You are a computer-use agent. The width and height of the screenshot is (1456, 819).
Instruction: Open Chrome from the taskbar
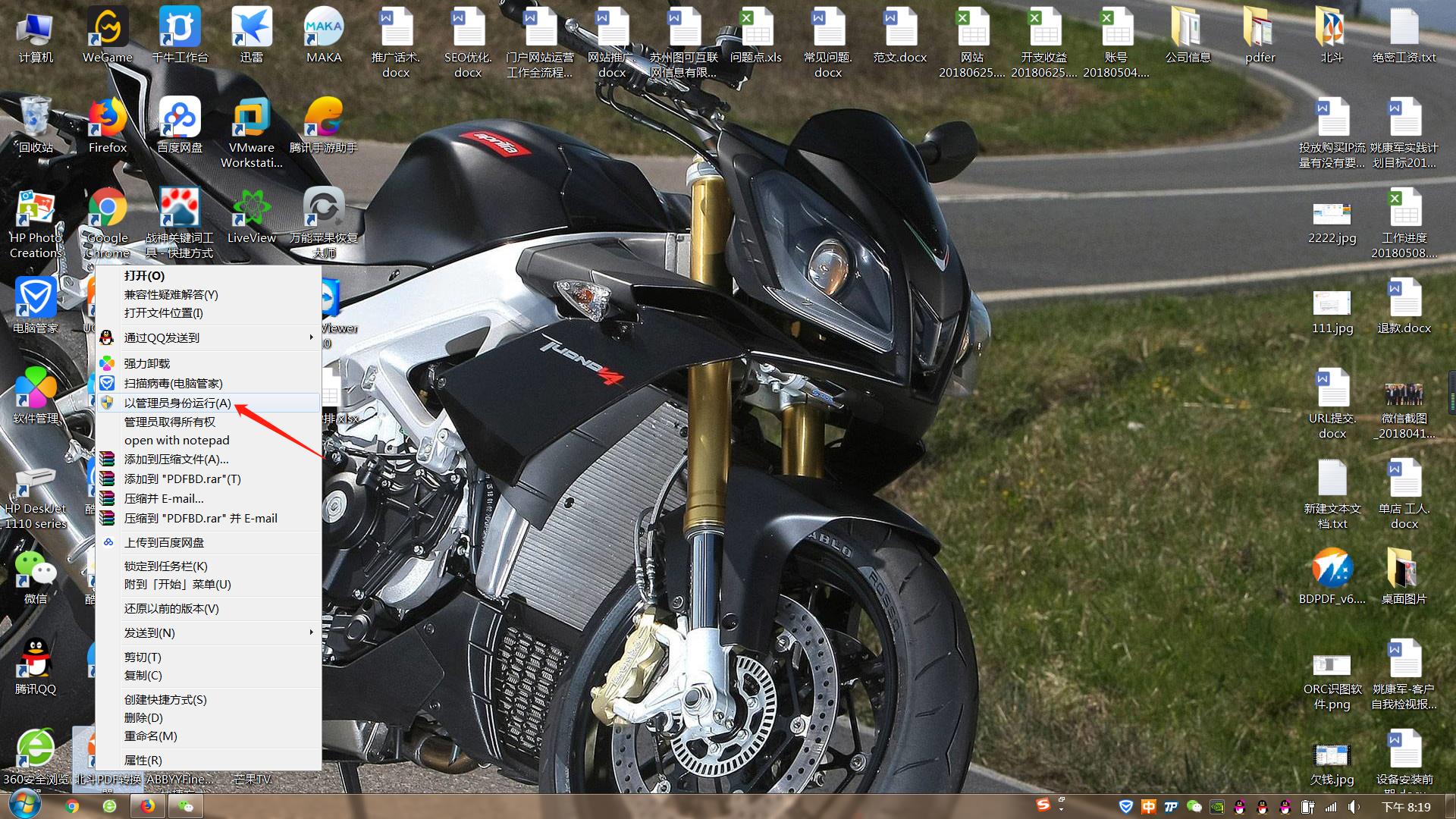72,806
